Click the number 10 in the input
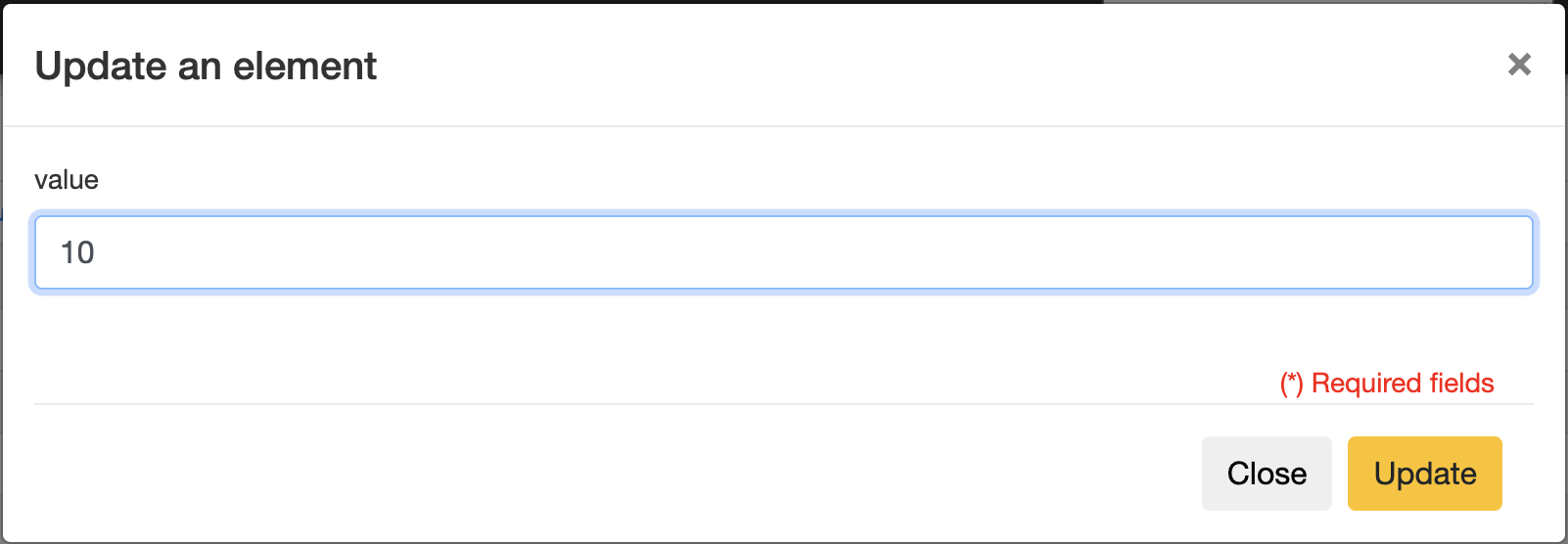Viewport: 1568px width, 544px height. (x=77, y=252)
